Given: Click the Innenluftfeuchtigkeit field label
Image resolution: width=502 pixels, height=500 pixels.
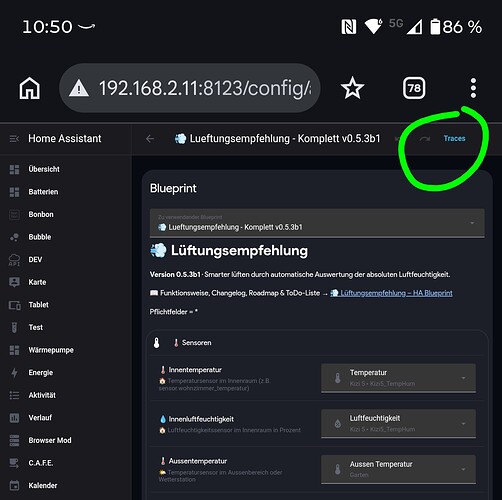Looking at the screenshot, I should [x=201, y=419].
